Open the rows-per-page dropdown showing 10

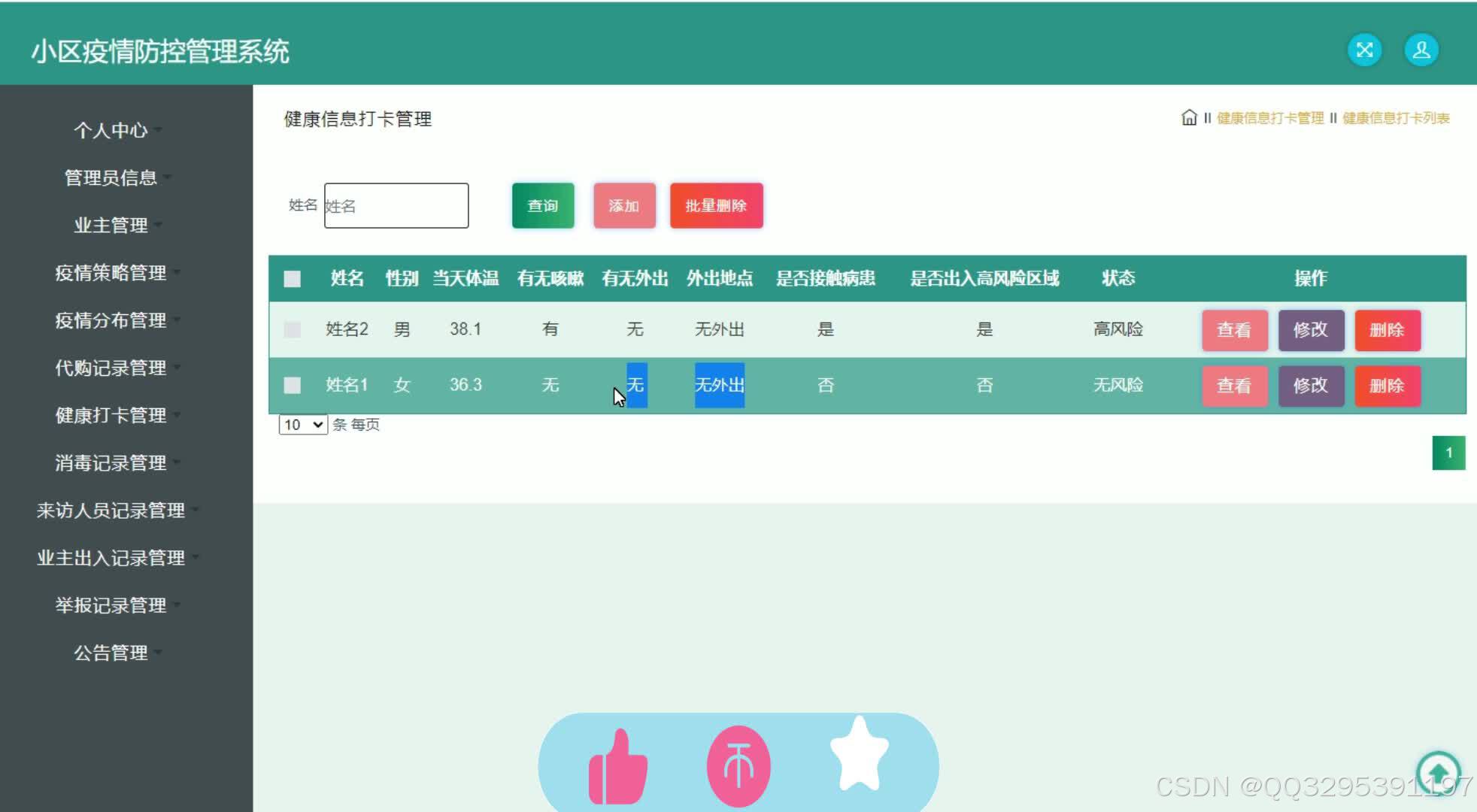point(303,425)
